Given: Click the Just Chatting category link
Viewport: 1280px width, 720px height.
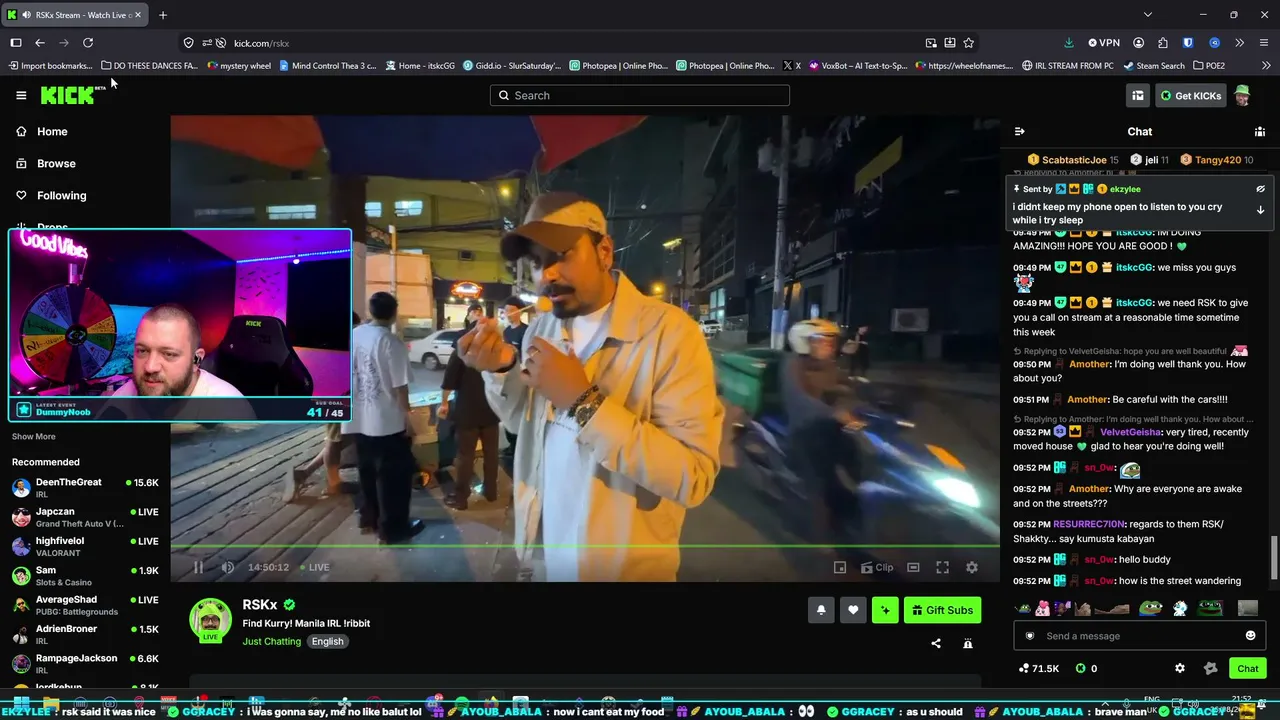Looking at the screenshot, I should pos(271,641).
